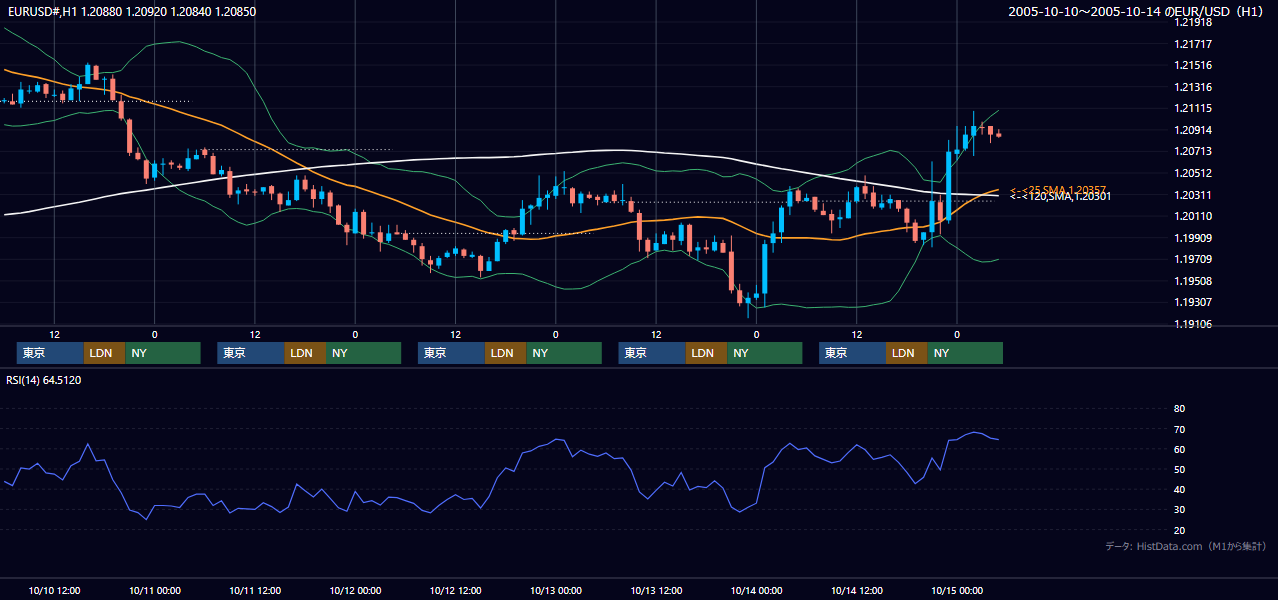
Task: Click the 1.21717 price axis label
Action: pos(1194,44)
